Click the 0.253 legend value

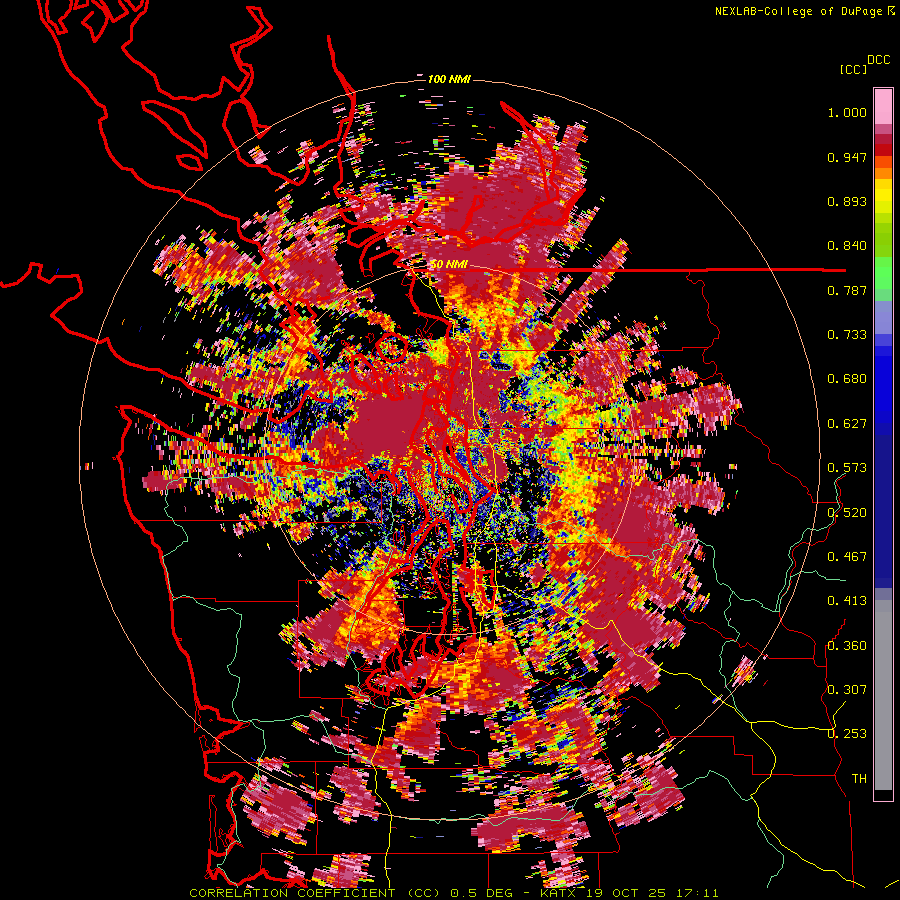[x=847, y=734]
